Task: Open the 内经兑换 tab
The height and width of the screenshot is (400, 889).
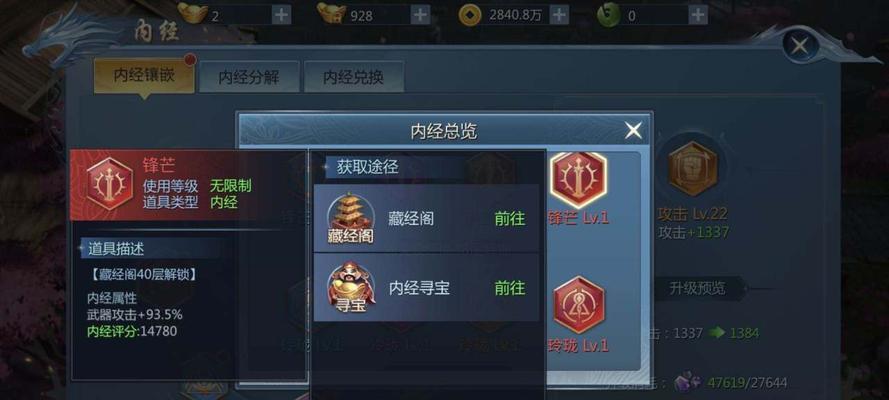Action: (x=354, y=77)
